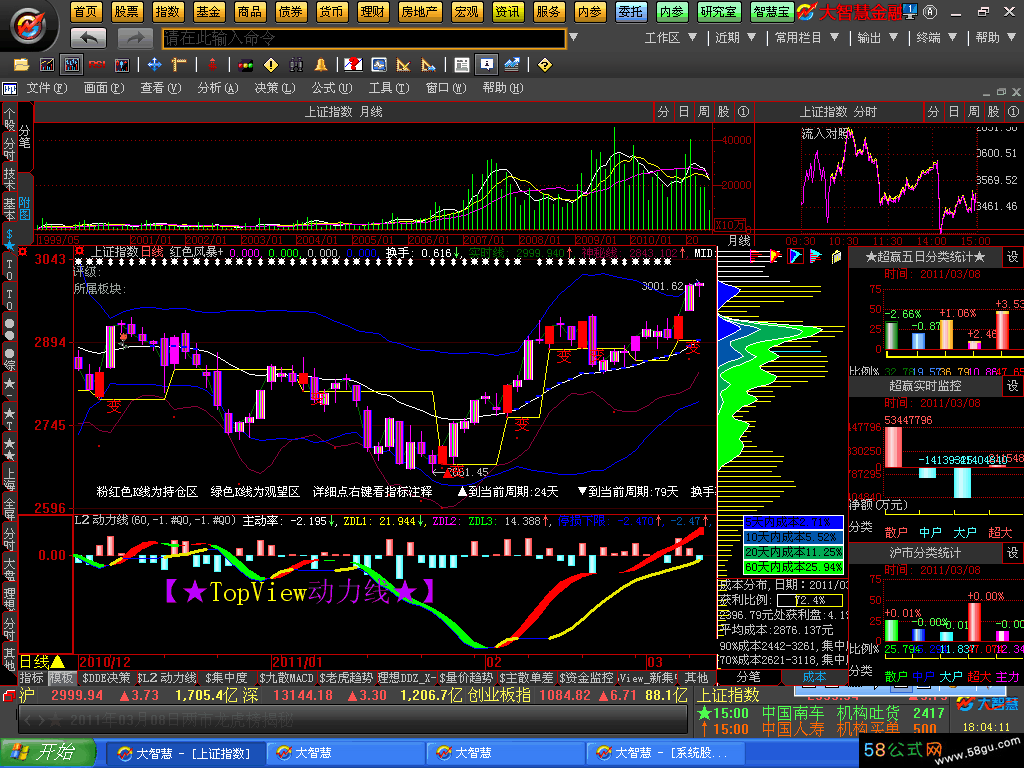Click the newspaper info toolbar icon
Screen dimensions: 1024x768
[x=462, y=65]
